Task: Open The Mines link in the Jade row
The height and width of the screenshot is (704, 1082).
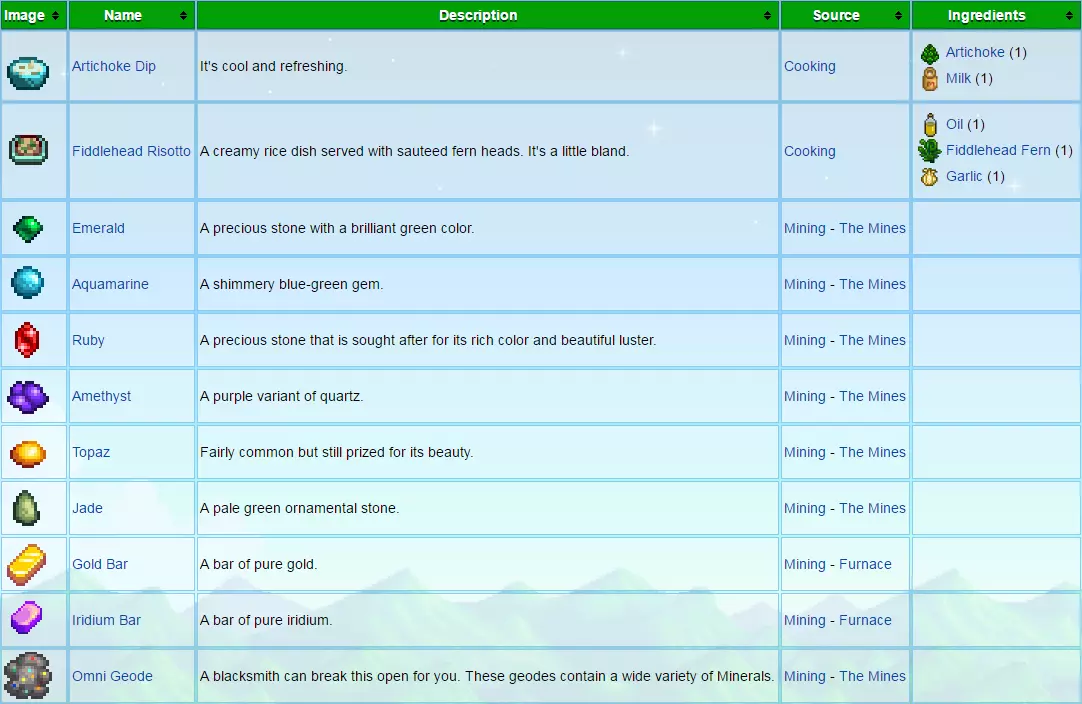Action: (872, 508)
